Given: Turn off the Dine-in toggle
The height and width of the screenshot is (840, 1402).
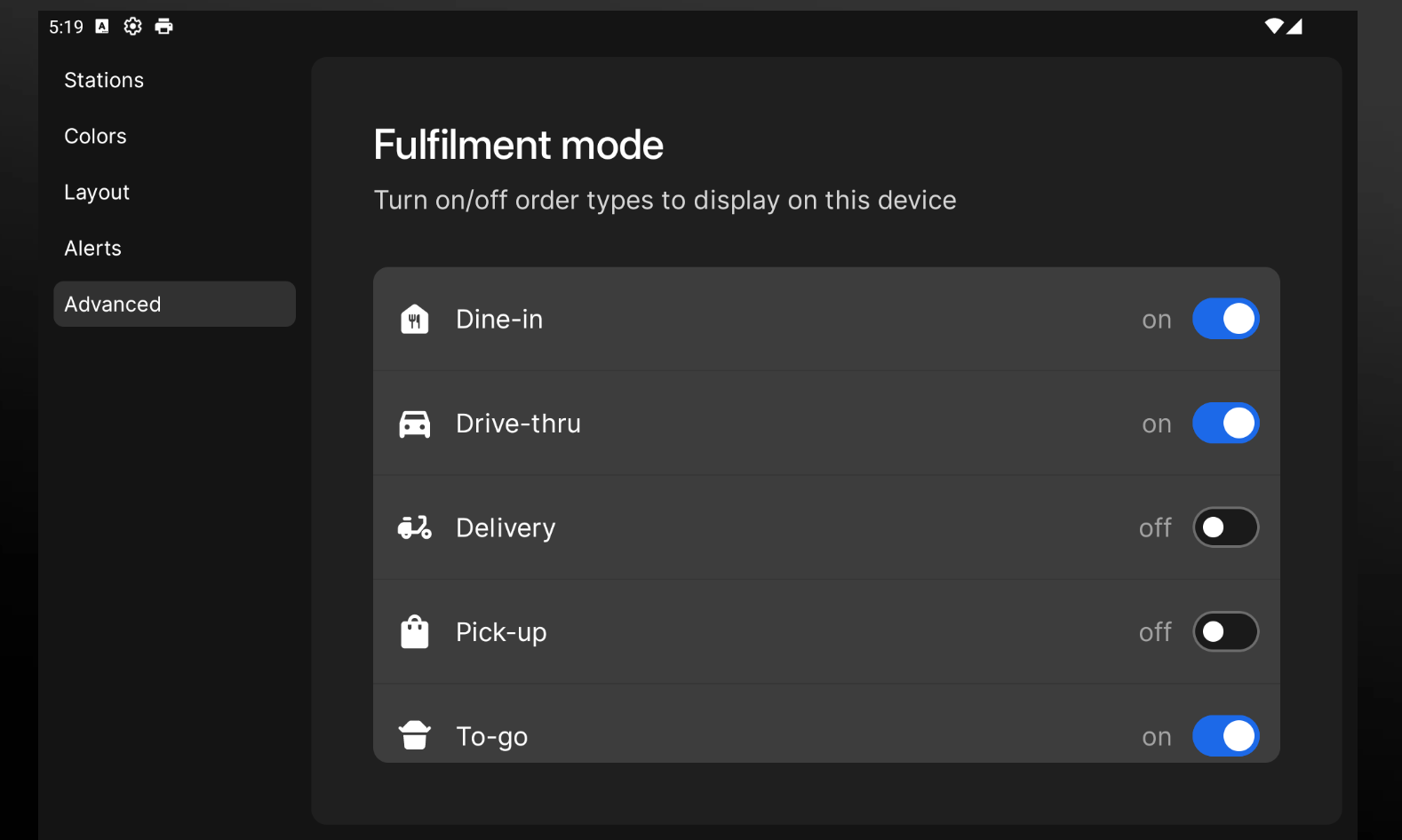Looking at the screenshot, I should pyautogui.click(x=1225, y=319).
